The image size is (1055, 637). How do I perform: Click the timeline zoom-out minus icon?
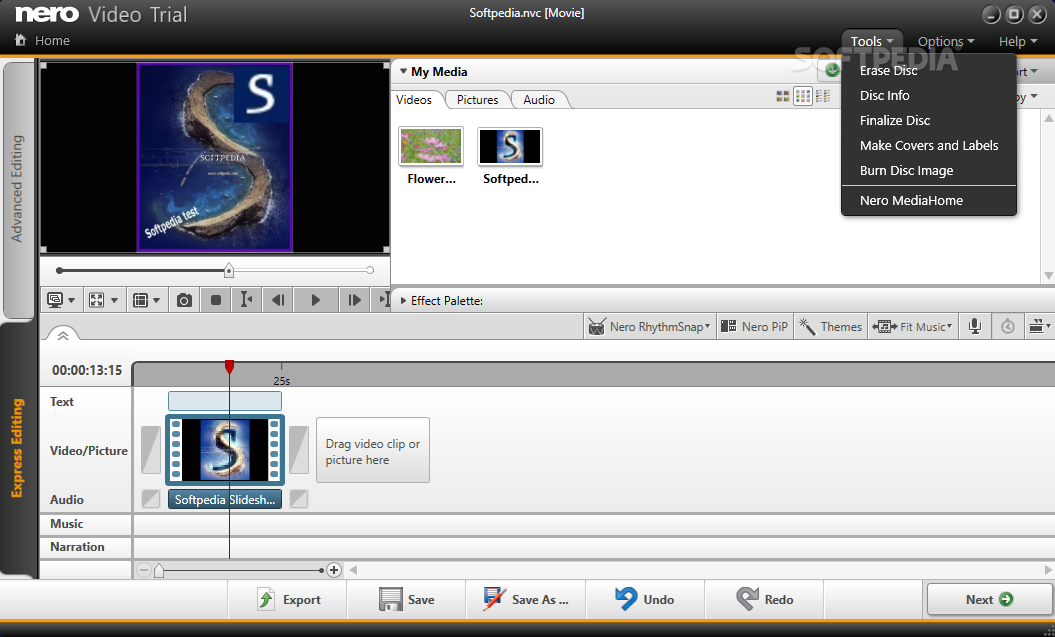(143, 570)
